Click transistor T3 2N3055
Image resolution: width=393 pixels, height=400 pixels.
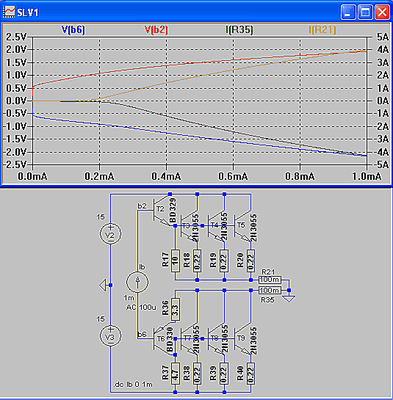(189, 227)
